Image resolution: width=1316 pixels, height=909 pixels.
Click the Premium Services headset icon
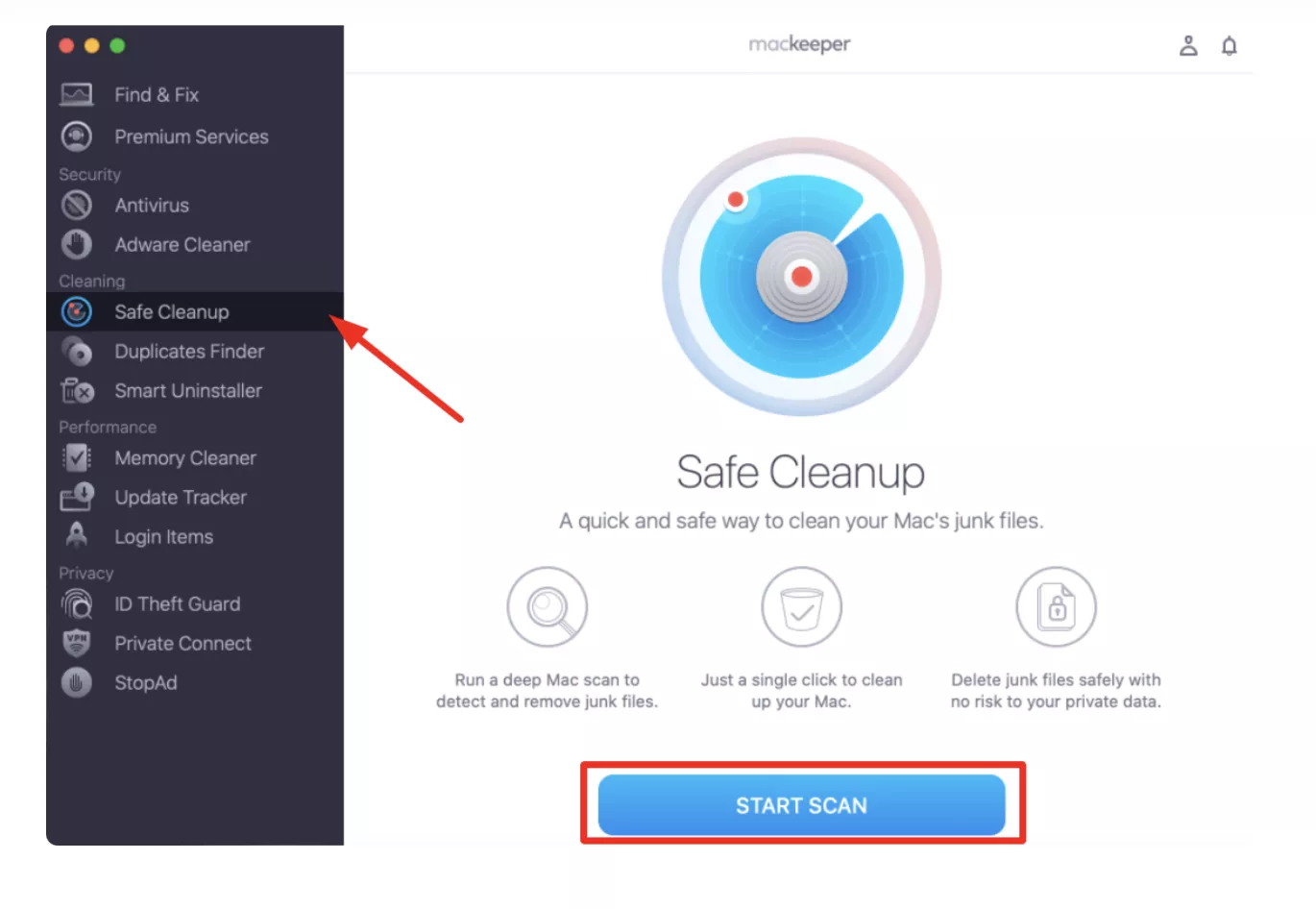coord(77,136)
